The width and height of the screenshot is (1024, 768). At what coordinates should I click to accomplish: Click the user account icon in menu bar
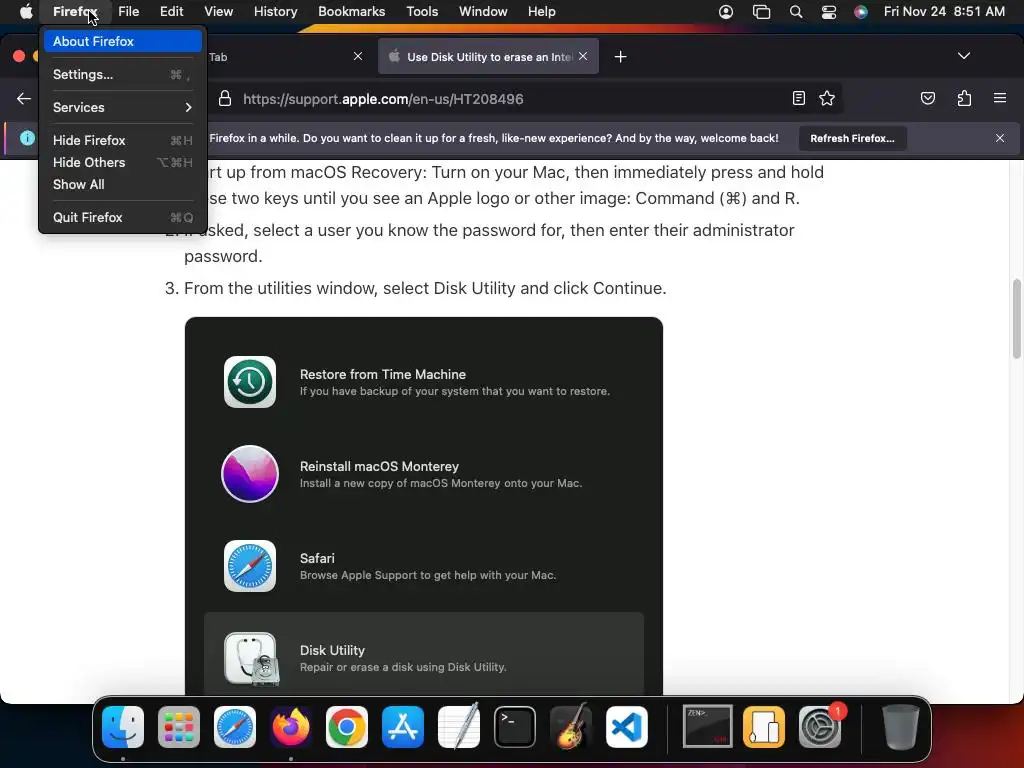726,11
